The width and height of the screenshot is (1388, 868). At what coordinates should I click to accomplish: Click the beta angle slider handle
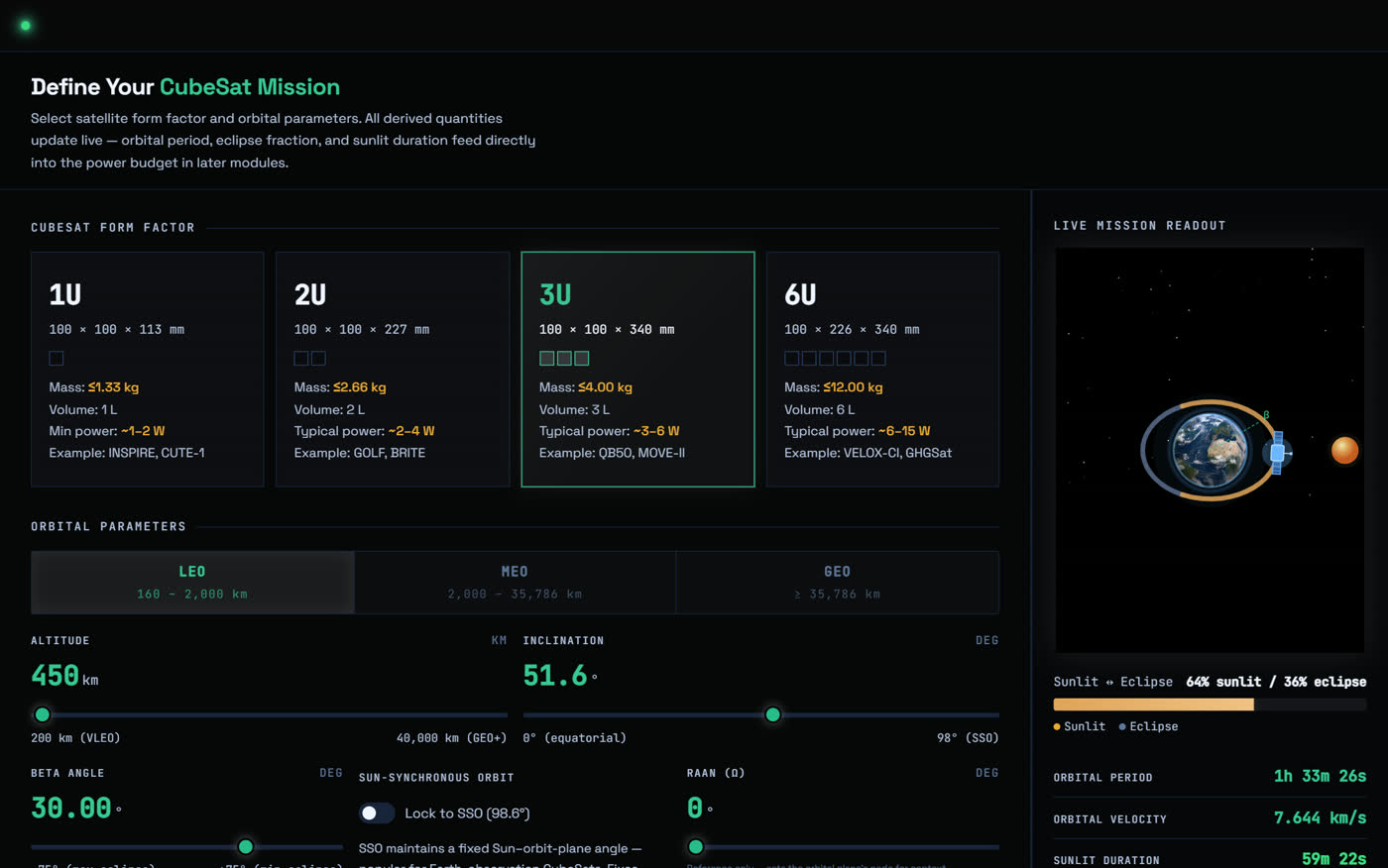click(245, 846)
